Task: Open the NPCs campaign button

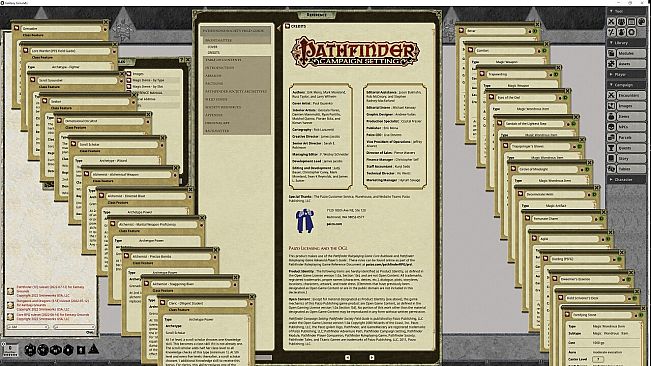Action: [631, 127]
